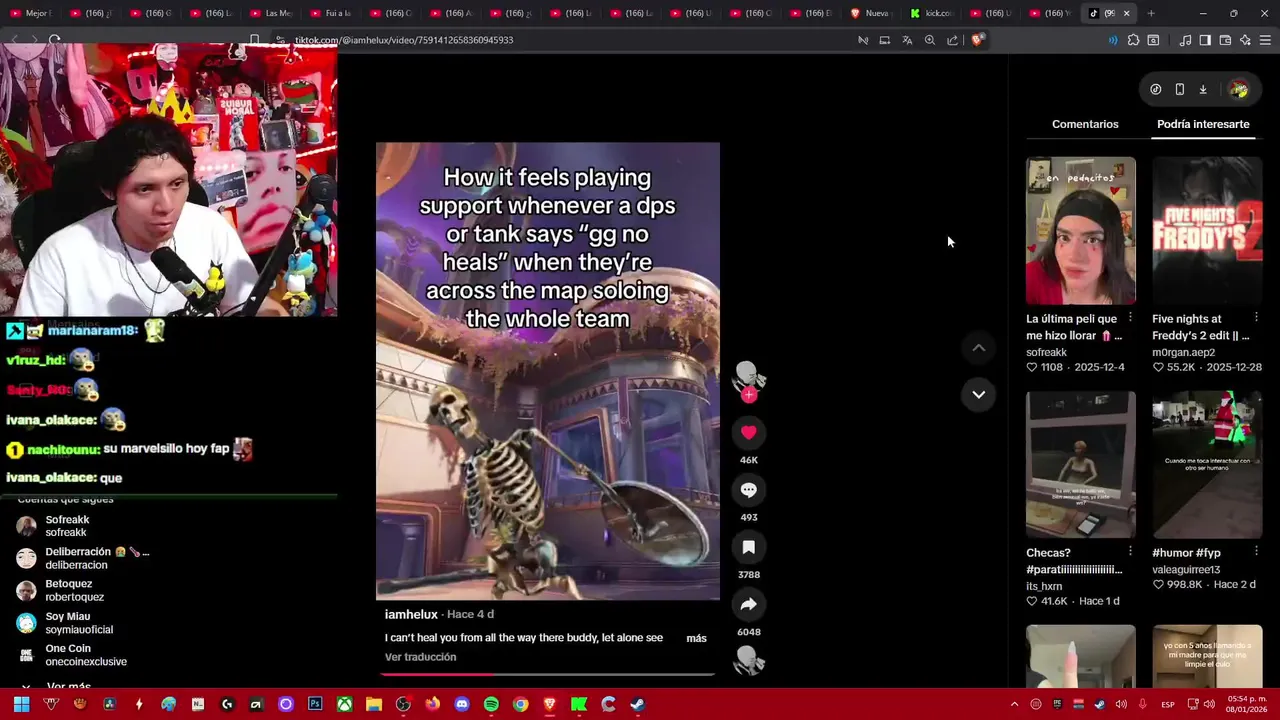This screenshot has width=1280, height=720.
Task: Open the profile avatar in the top right
Action: [x=1239, y=89]
